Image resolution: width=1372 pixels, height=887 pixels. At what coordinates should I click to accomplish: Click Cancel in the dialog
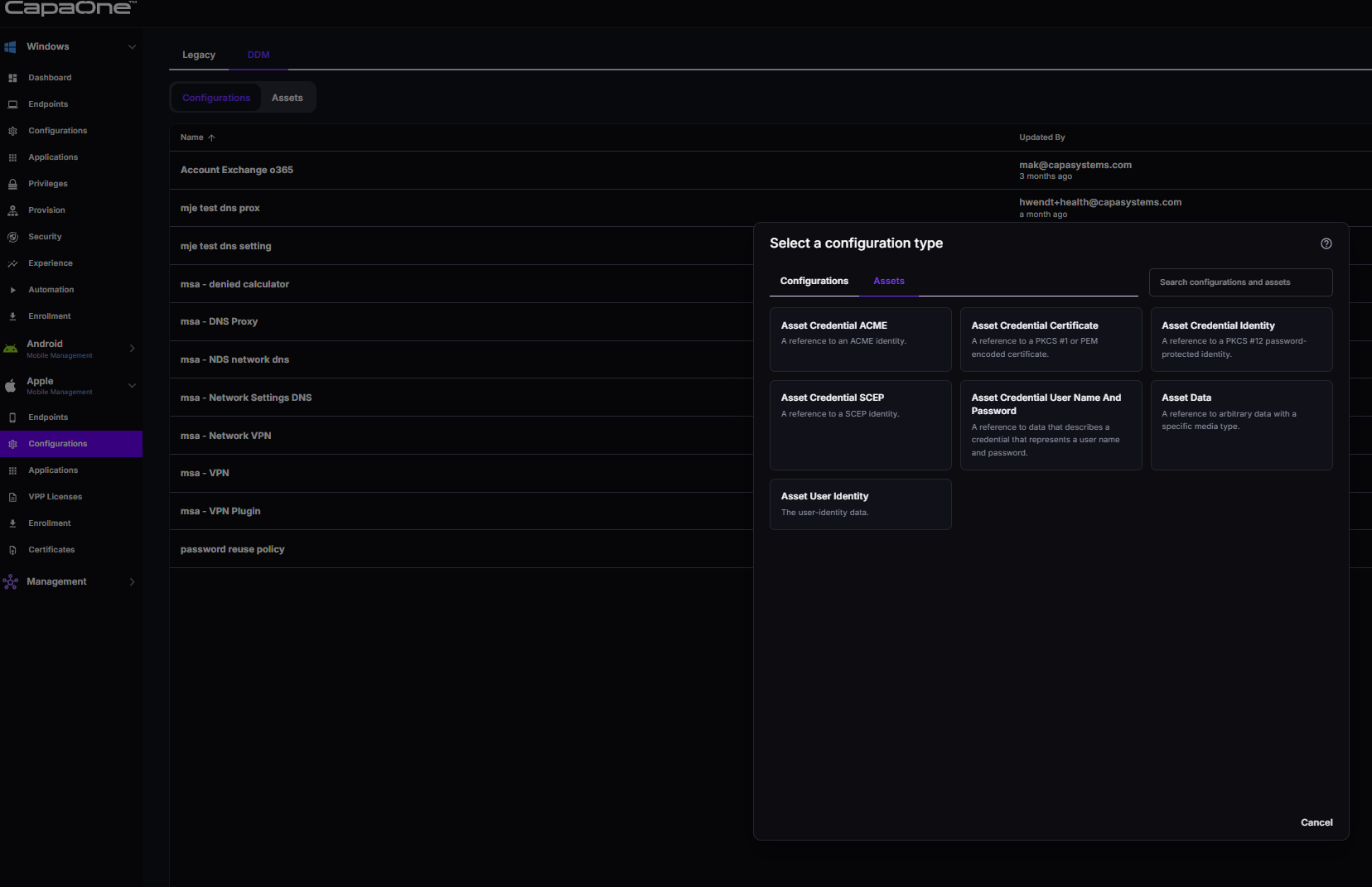tap(1316, 822)
